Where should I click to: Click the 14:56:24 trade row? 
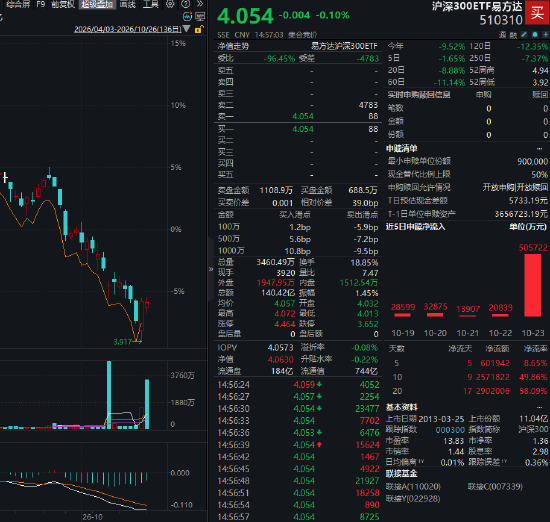pyautogui.click(x=298, y=384)
